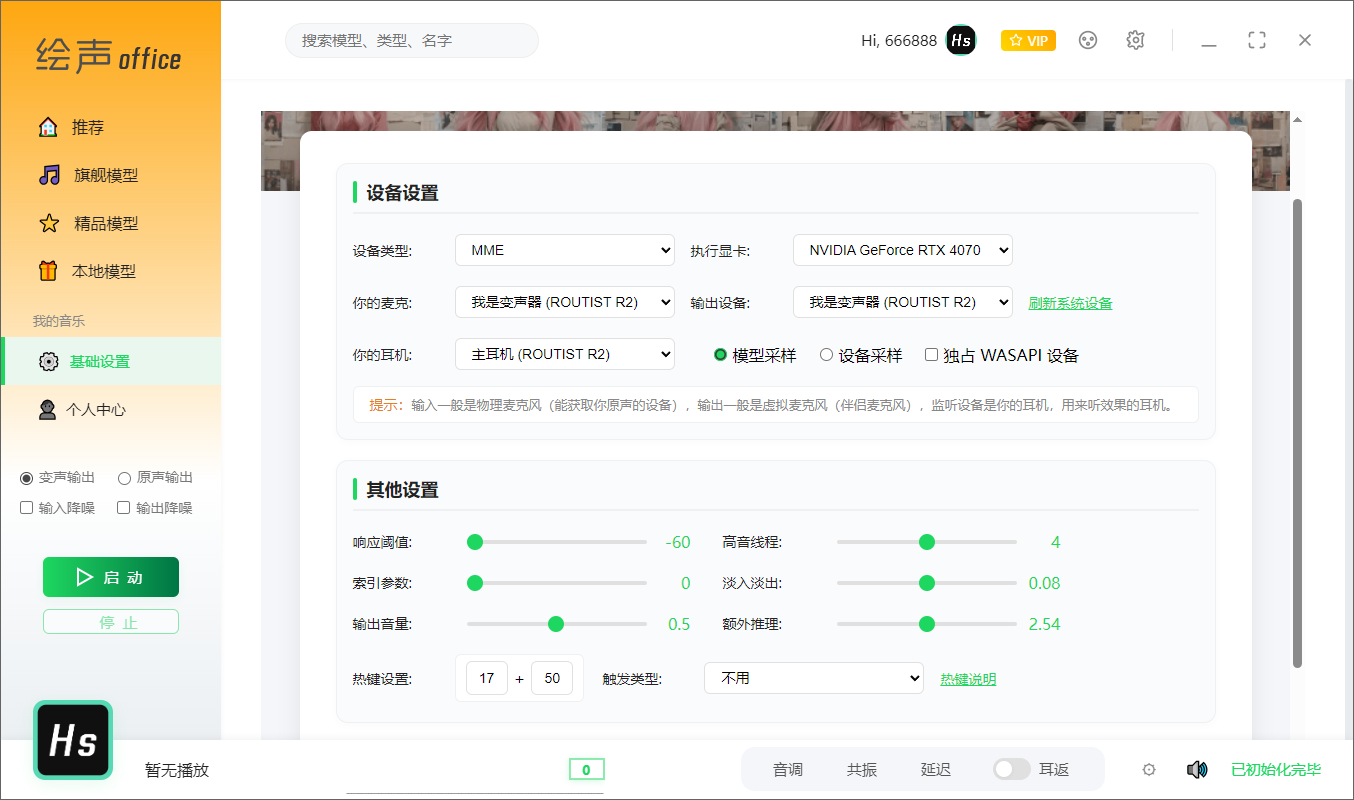
Task: Enable the 输入降噪 checkbox
Action: pos(27,508)
